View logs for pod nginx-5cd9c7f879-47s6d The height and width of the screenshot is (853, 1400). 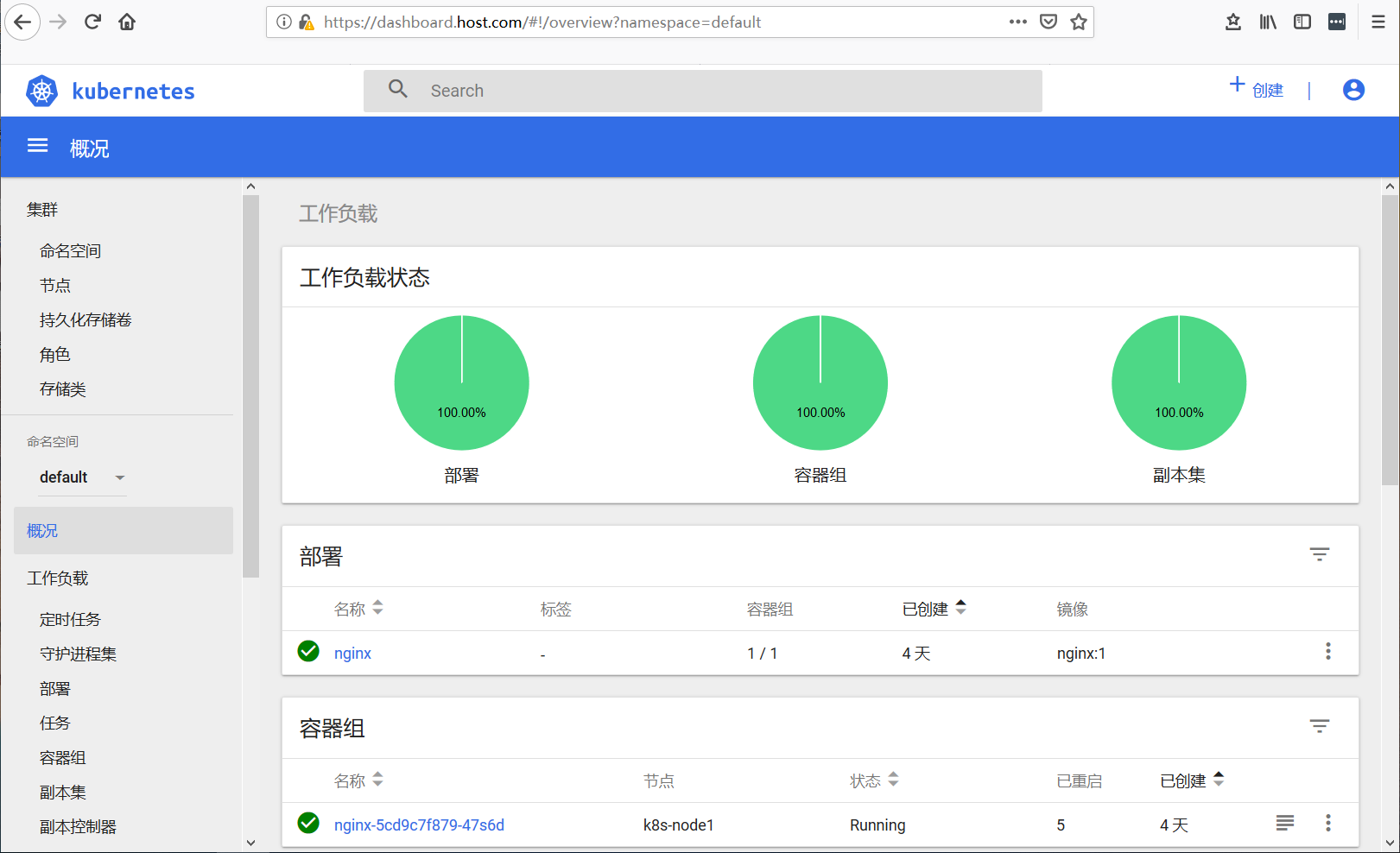point(1284,824)
